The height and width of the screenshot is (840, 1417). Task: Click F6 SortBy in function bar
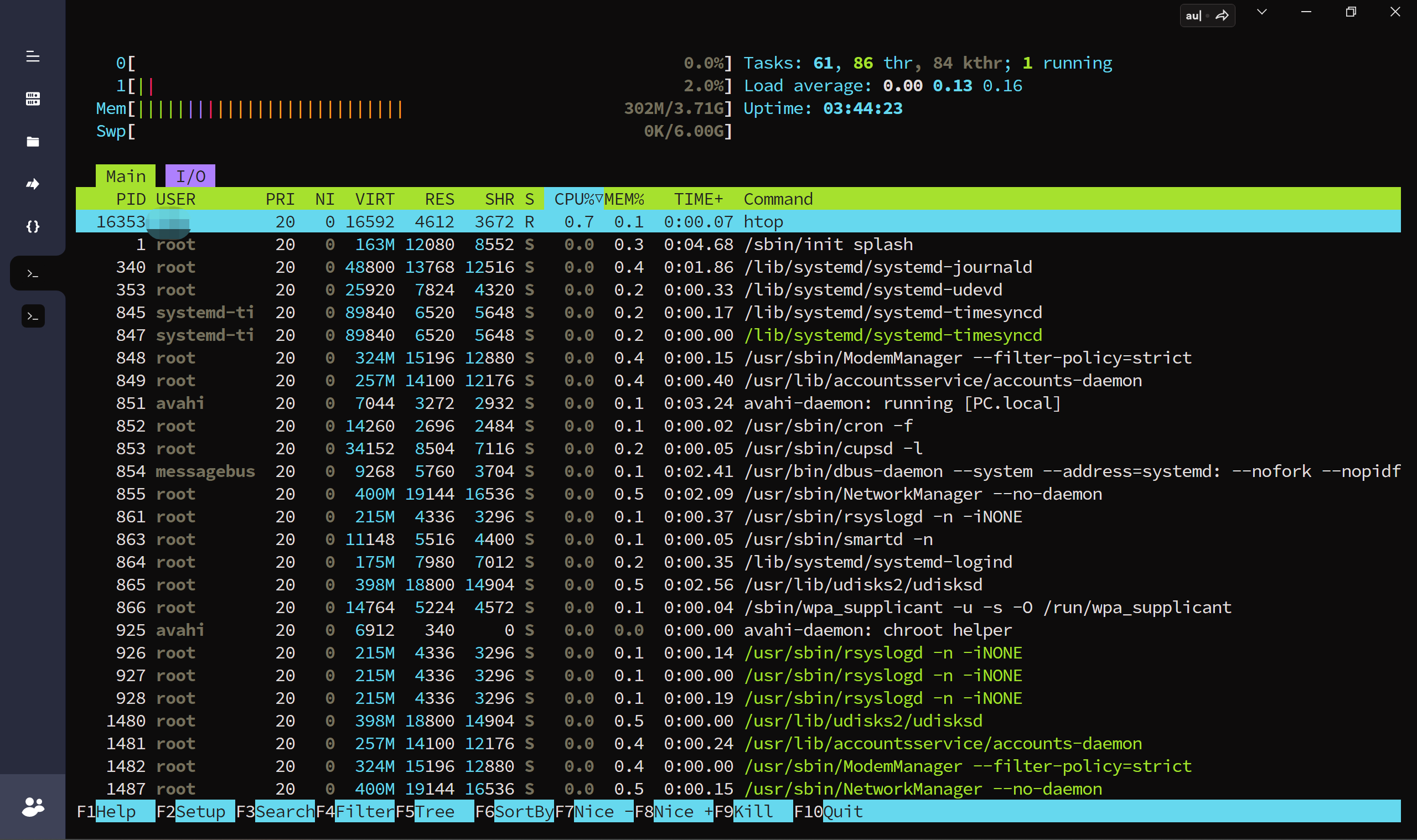click(515, 811)
